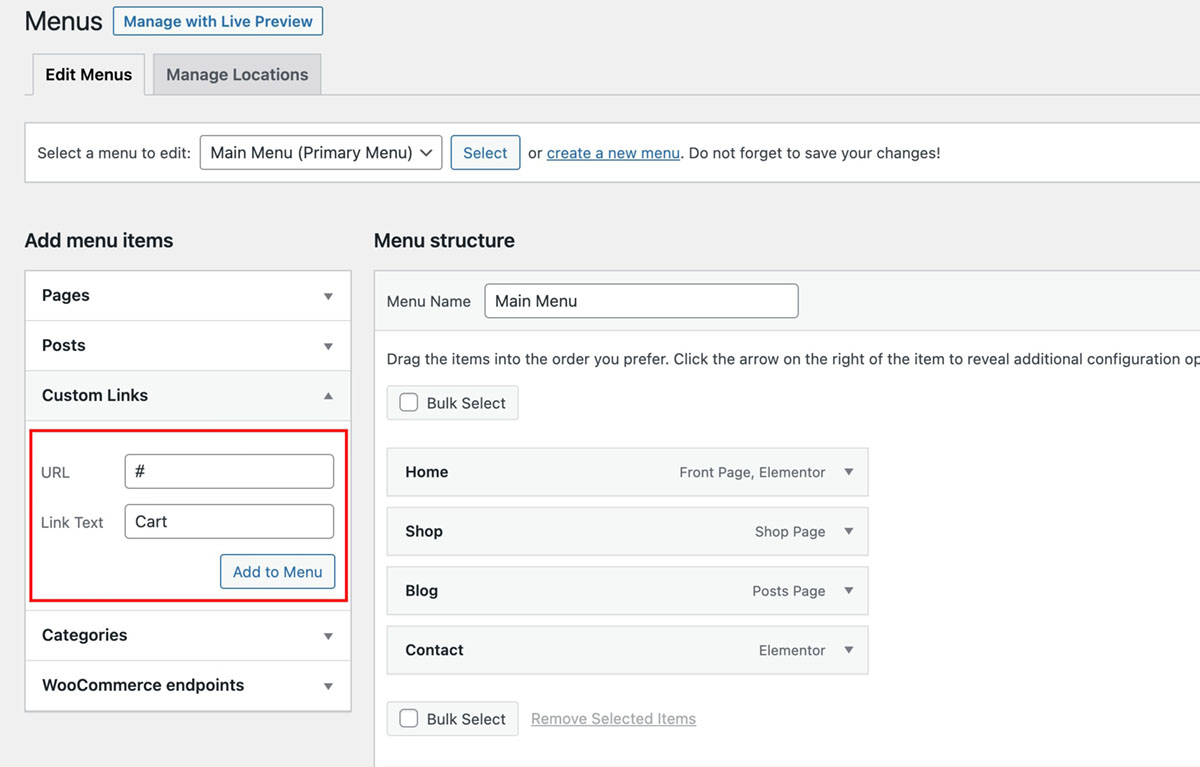Collapse the Custom Links section arrow
Image resolution: width=1200 pixels, height=767 pixels.
click(x=328, y=396)
